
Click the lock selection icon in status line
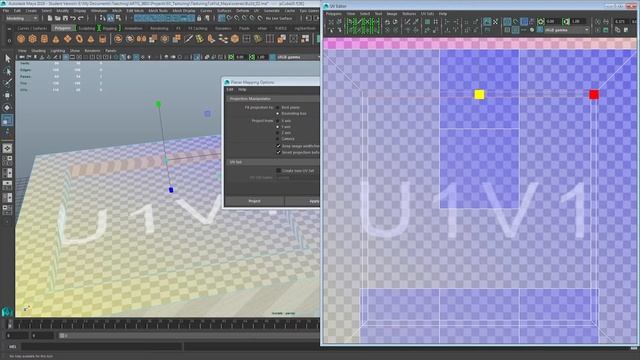pyautogui.click(x=199, y=18)
